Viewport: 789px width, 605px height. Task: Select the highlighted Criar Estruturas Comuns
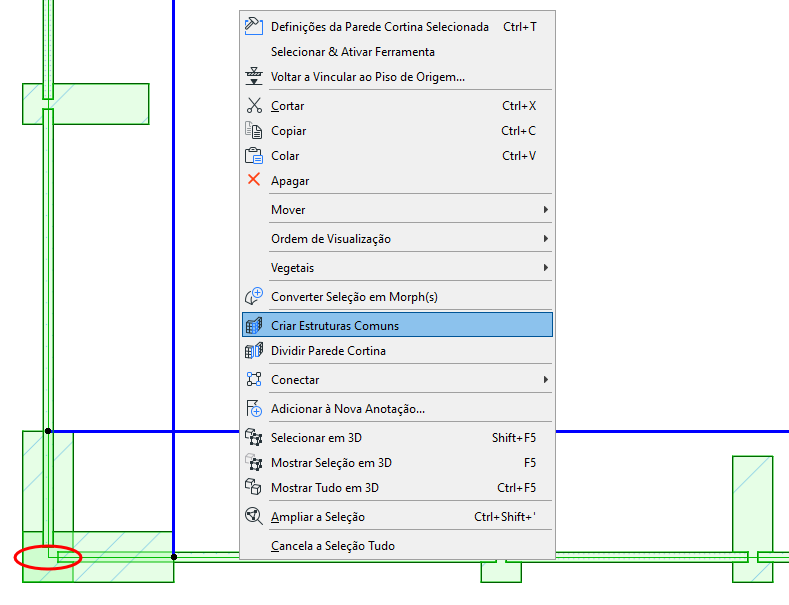[397, 326]
